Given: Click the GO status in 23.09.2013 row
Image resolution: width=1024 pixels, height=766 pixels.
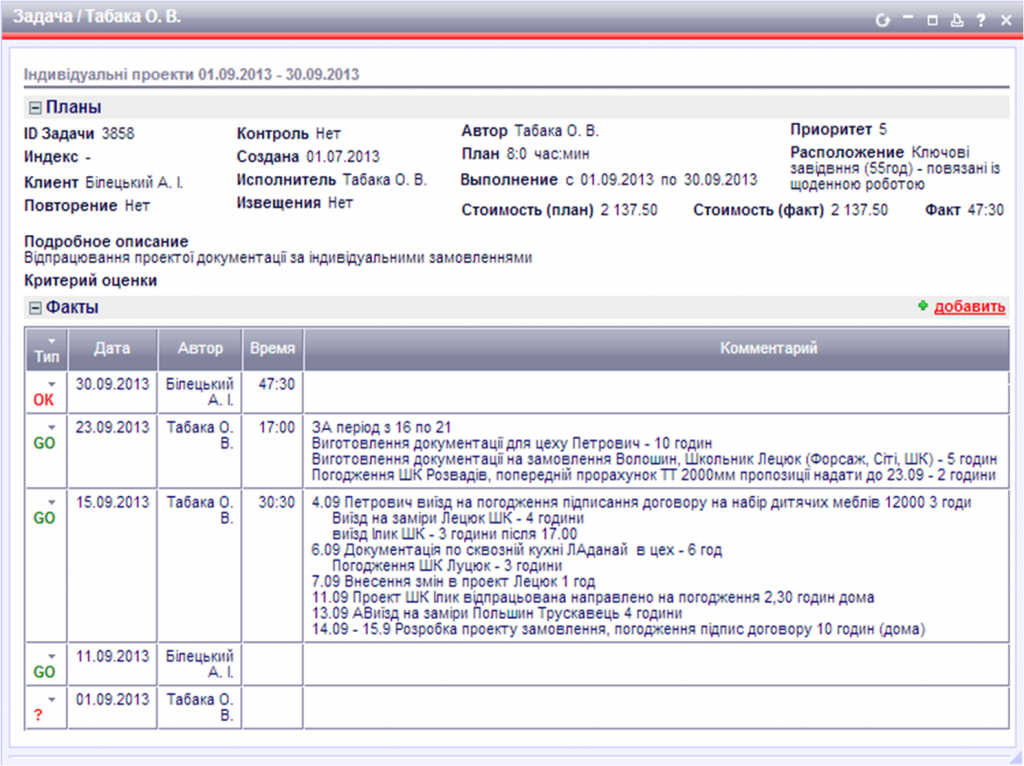Looking at the screenshot, I should [x=44, y=443].
